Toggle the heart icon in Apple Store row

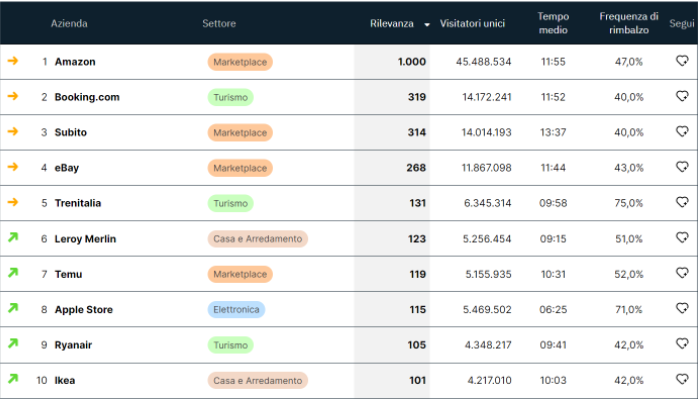pos(682,308)
